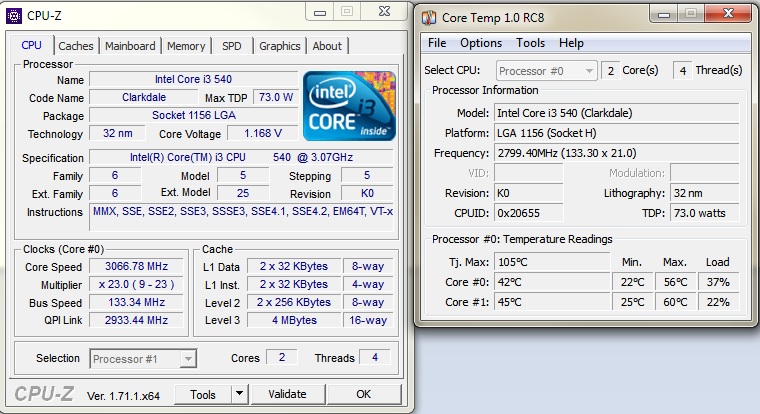
Task: Click the empty VID field in Core Temp
Action: (529, 173)
